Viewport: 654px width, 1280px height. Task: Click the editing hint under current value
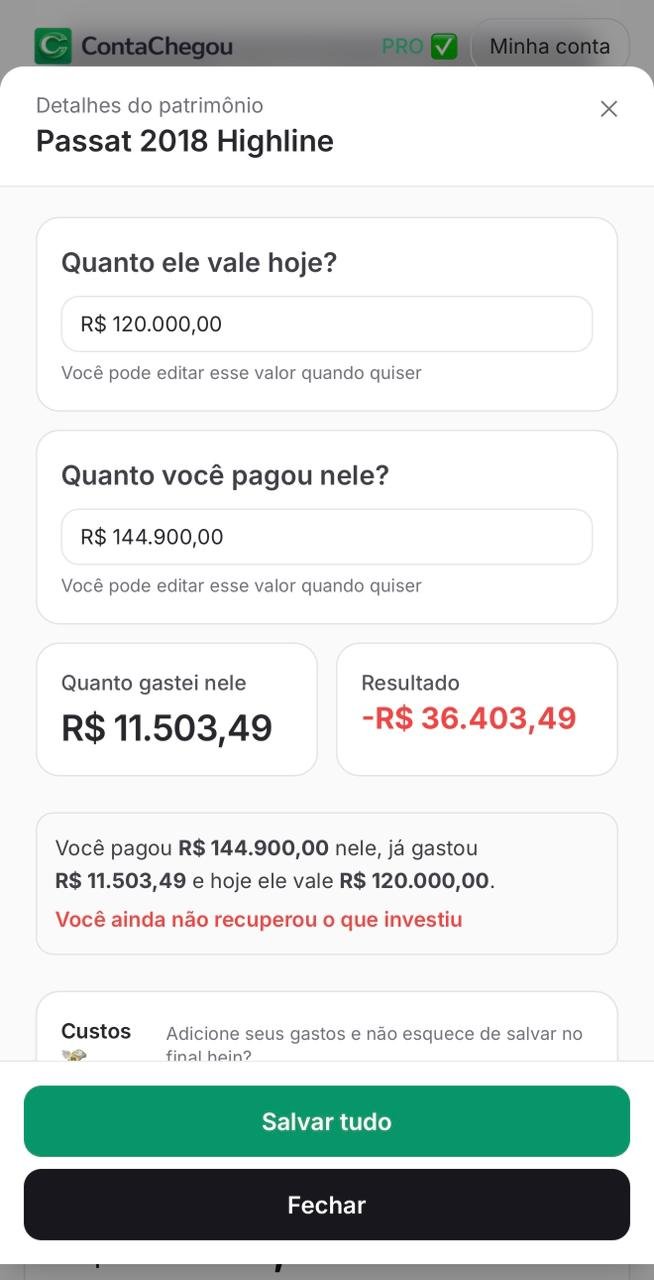point(243,372)
